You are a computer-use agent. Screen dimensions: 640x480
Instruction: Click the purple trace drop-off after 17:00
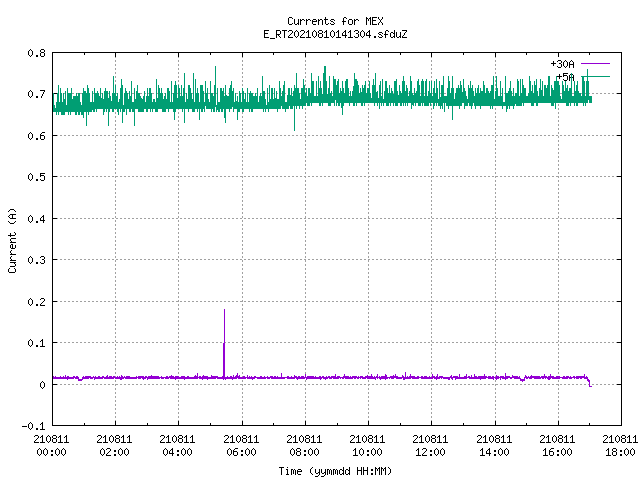click(589, 382)
